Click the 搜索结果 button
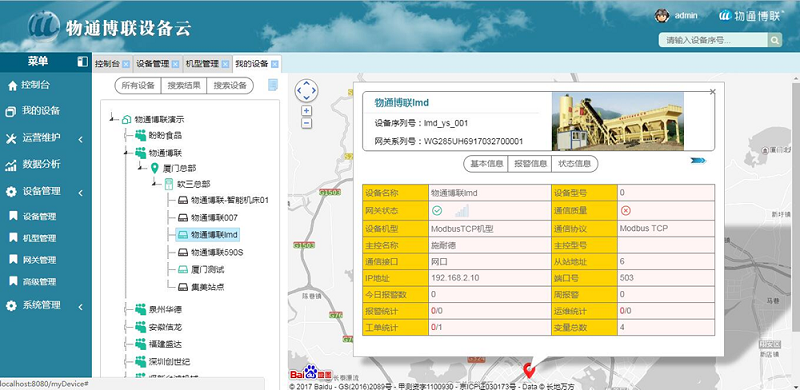800x390 pixels. coord(184,86)
